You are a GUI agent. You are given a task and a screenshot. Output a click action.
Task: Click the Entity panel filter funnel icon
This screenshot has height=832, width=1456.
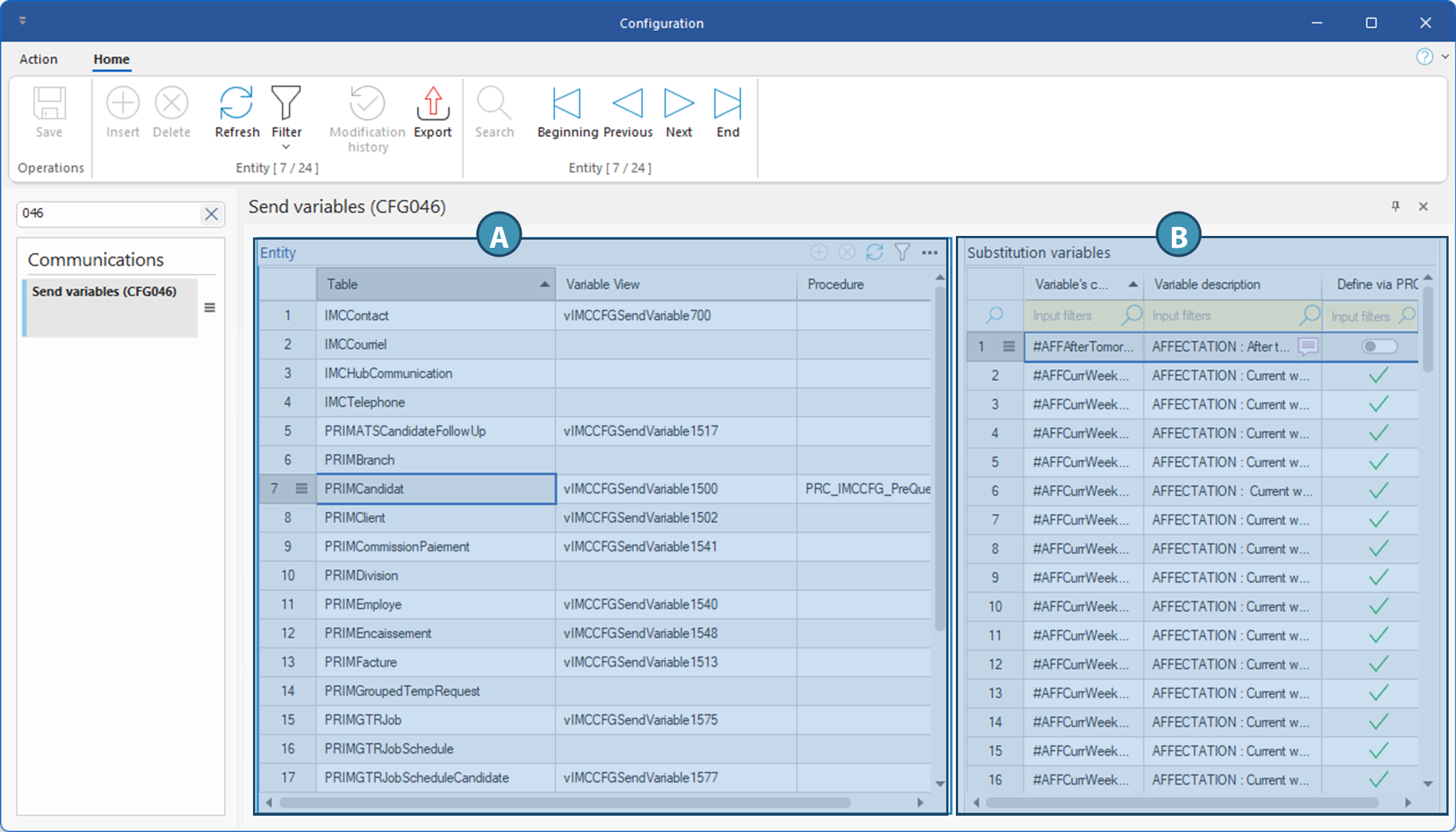point(902,253)
